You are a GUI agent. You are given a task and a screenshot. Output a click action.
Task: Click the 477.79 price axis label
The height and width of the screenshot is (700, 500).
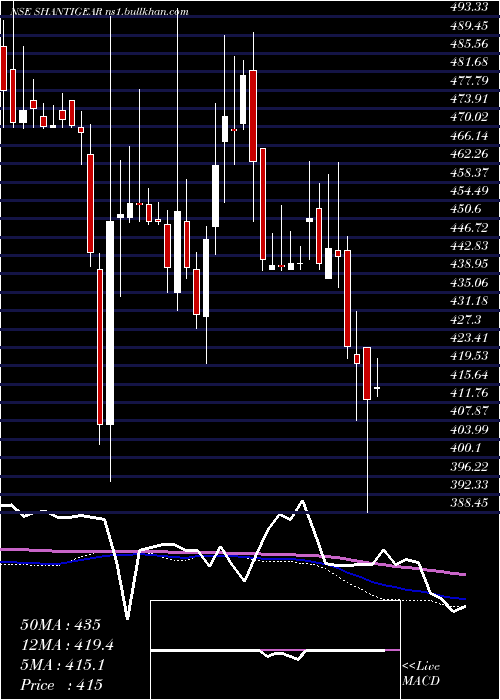(x=468, y=81)
